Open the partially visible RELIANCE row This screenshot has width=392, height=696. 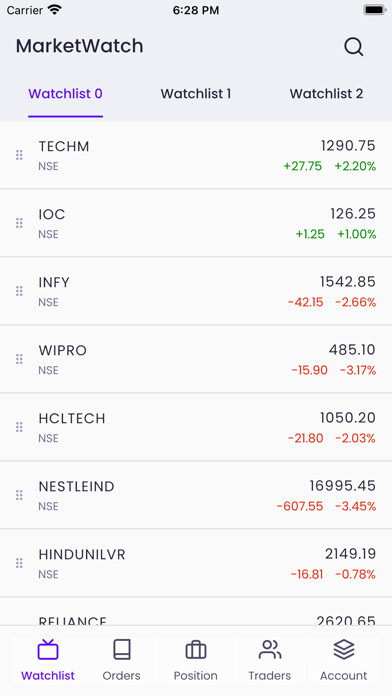[196, 612]
